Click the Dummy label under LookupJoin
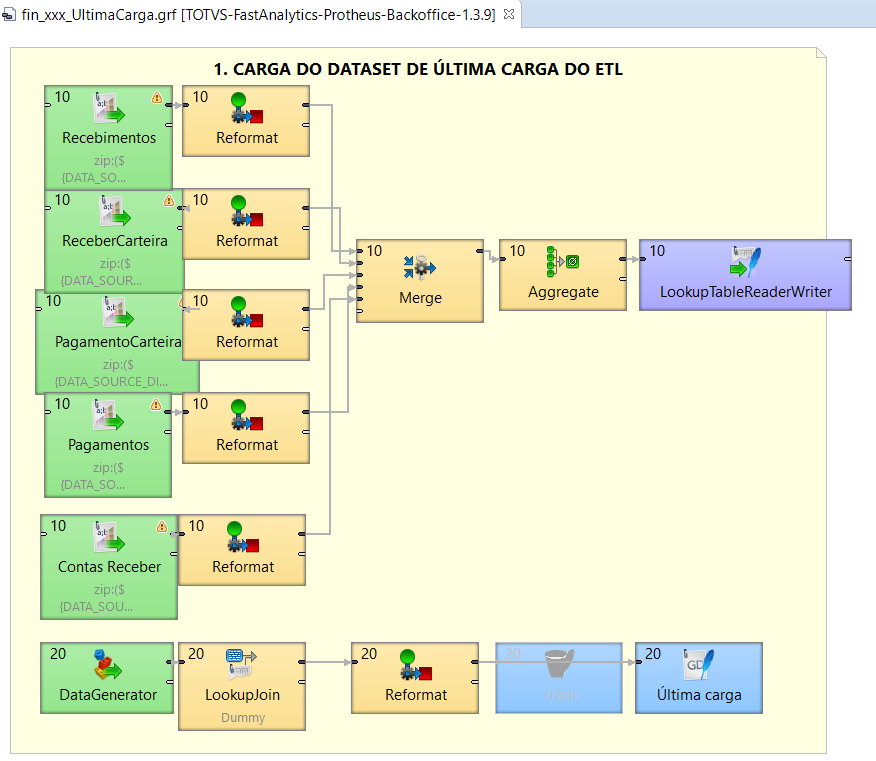 (241, 717)
